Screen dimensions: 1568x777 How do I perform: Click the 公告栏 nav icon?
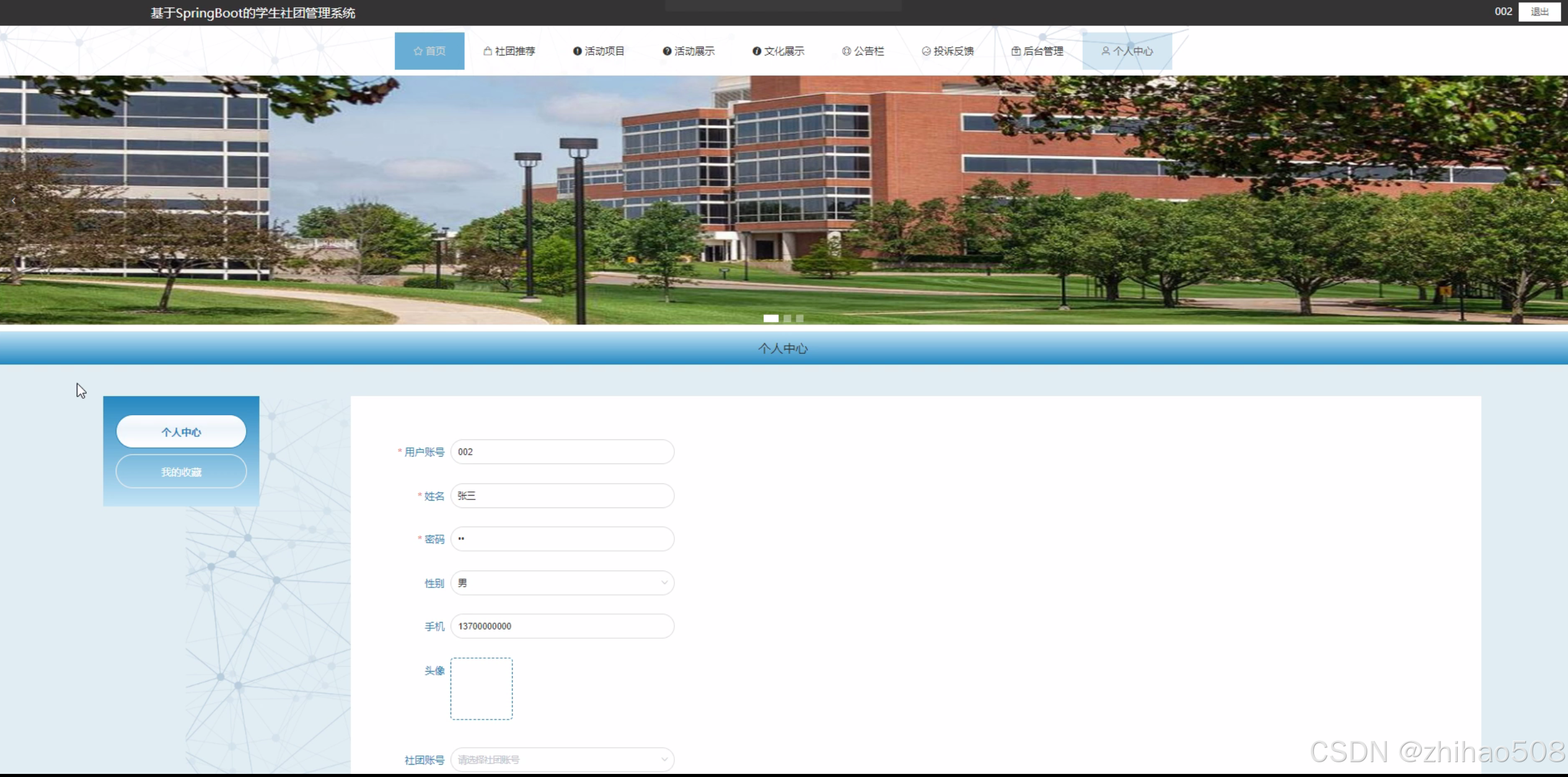[846, 51]
